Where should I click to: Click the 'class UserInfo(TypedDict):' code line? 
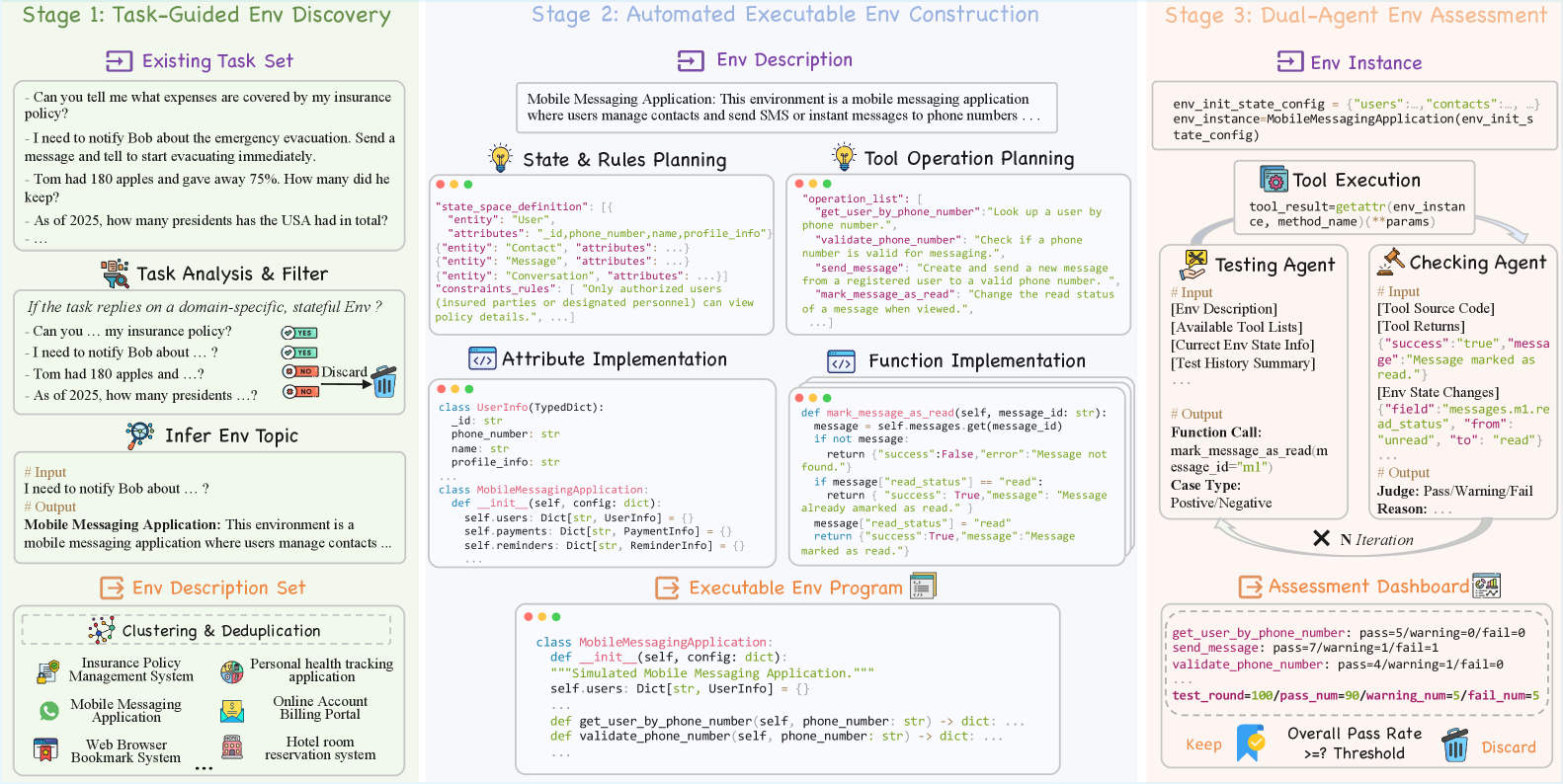tap(521, 407)
